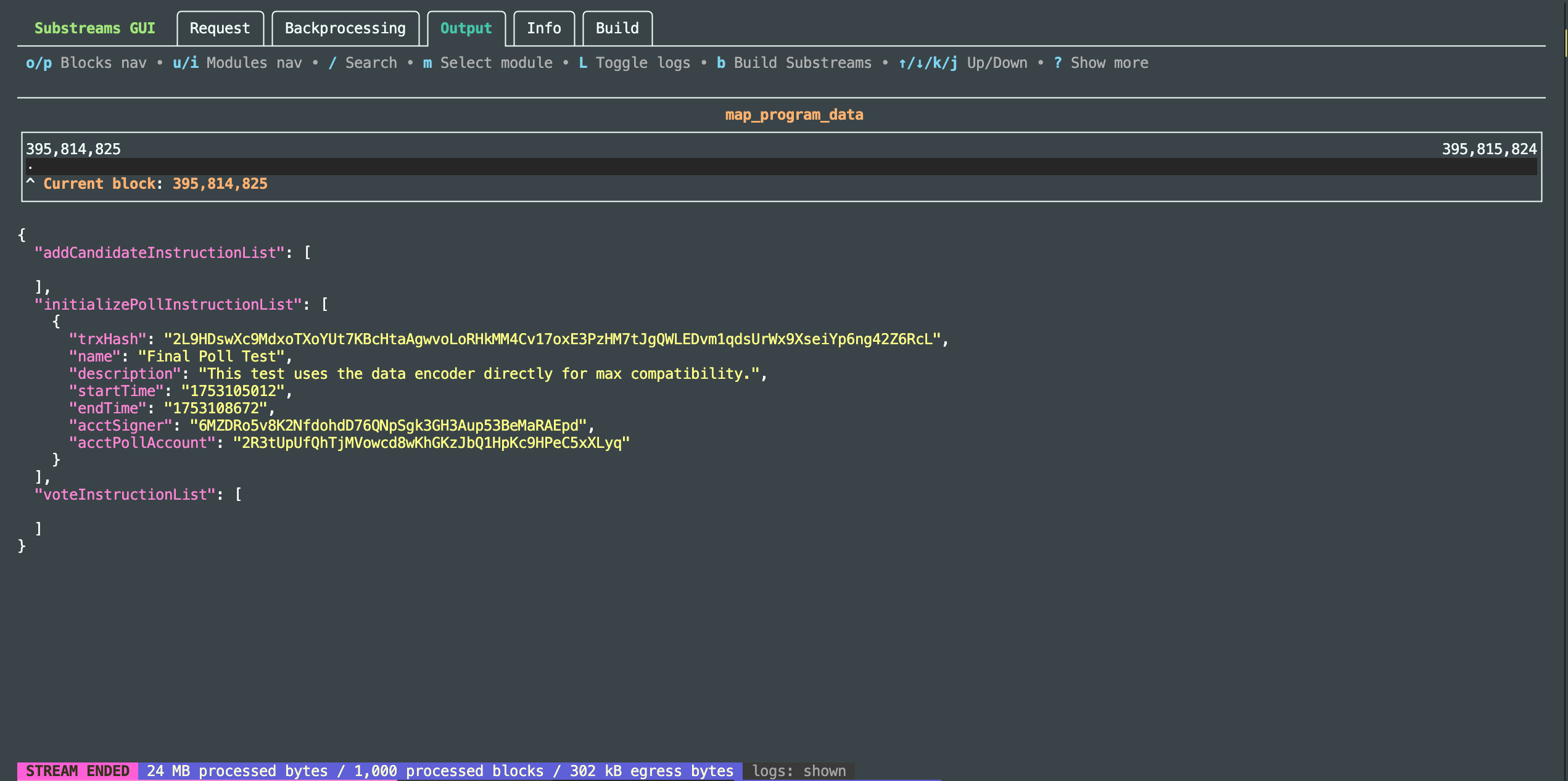Click the initializePollInstructionList key
1568x781 pixels.
(168, 305)
